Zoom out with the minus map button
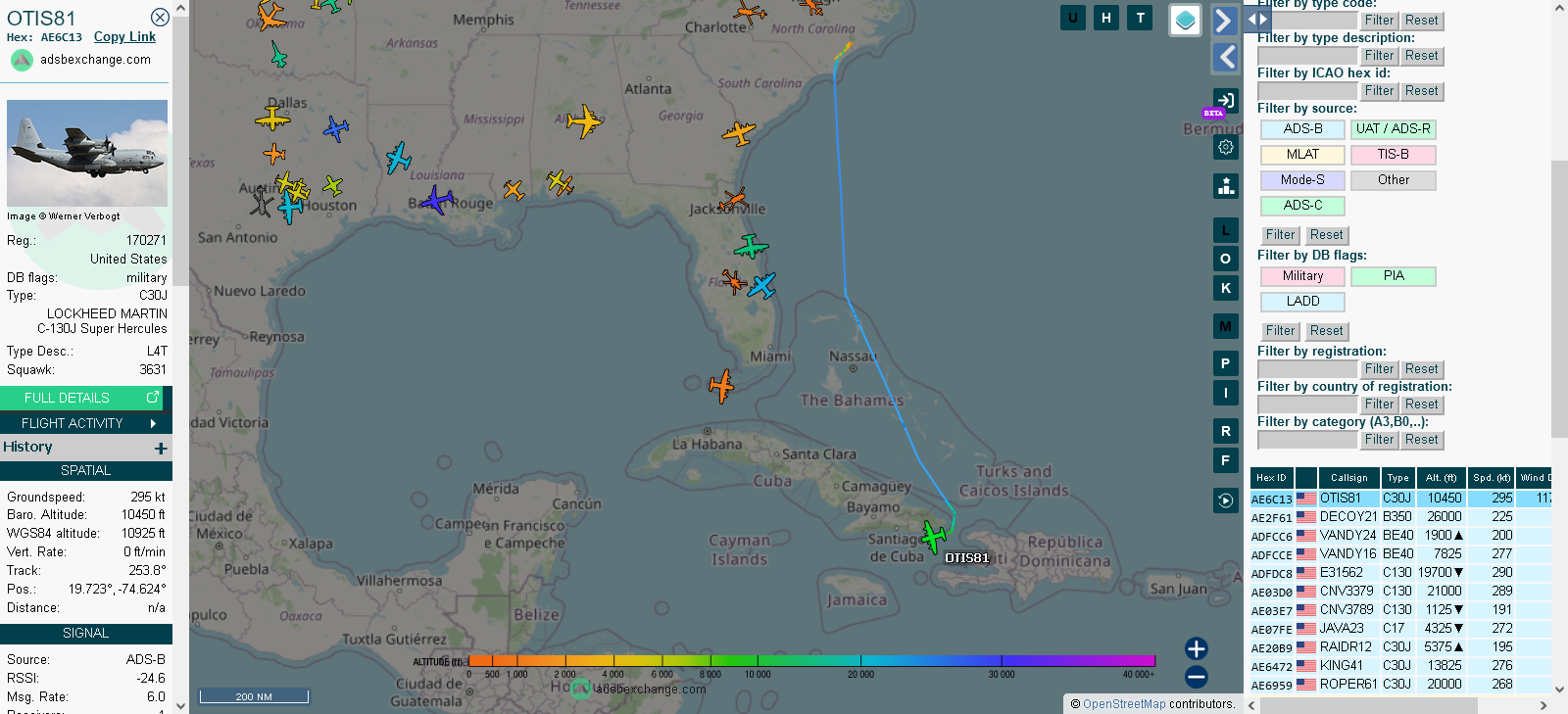Viewport: 1568px width, 714px height. tap(1197, 677)
